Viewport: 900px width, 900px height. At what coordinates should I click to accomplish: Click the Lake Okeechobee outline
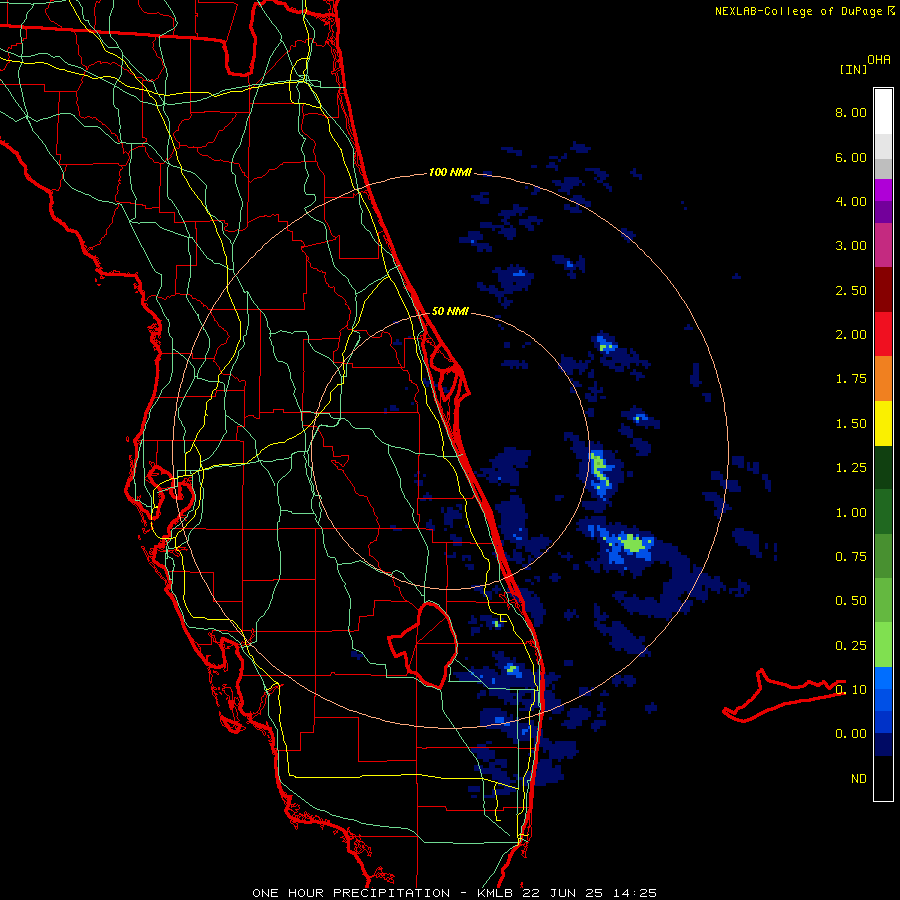423,645
